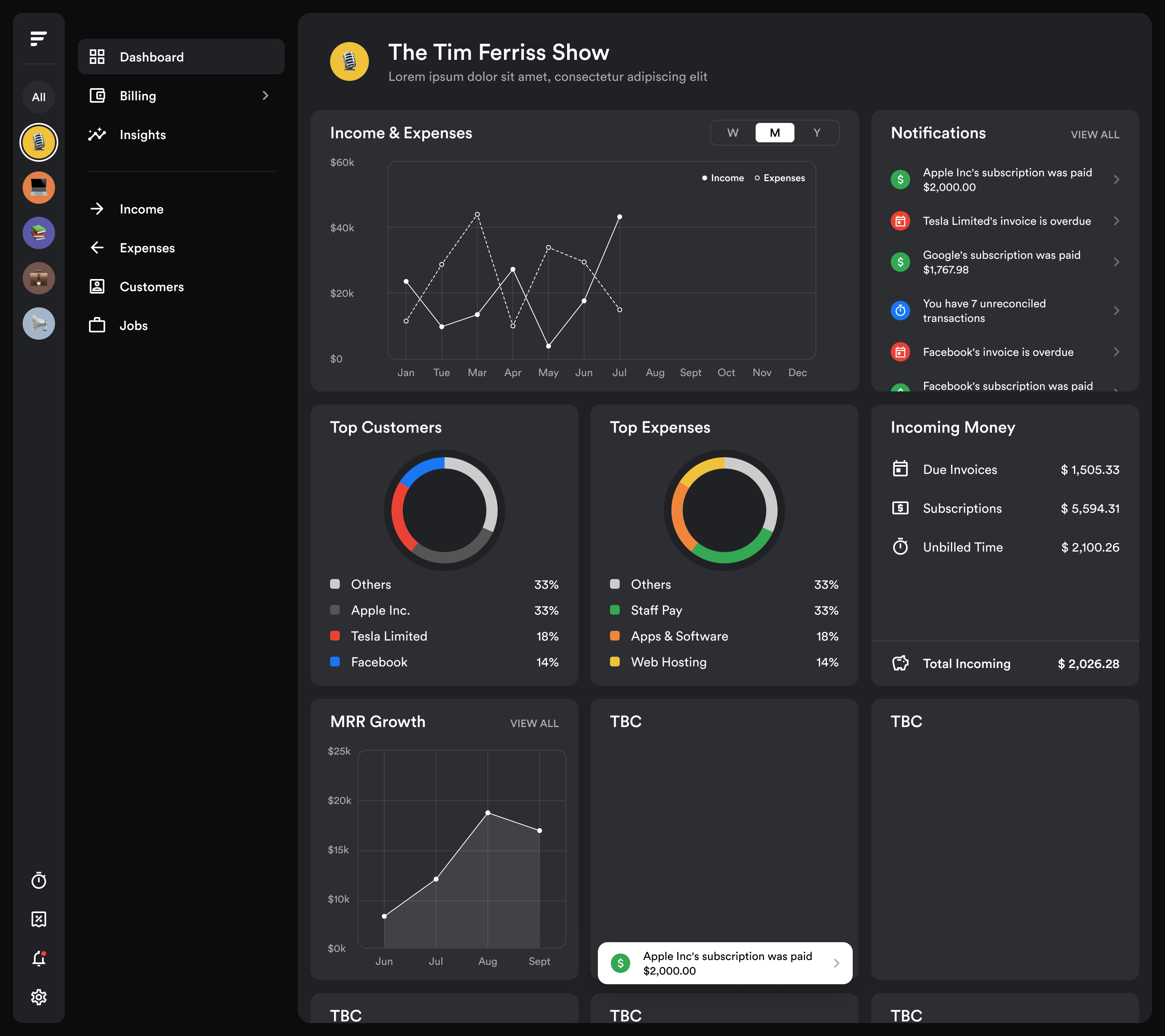Open the 7 unreconciled transactions notification
The height and width of the screenshot is (1036, 1165).
click(x=1005, y=311)
